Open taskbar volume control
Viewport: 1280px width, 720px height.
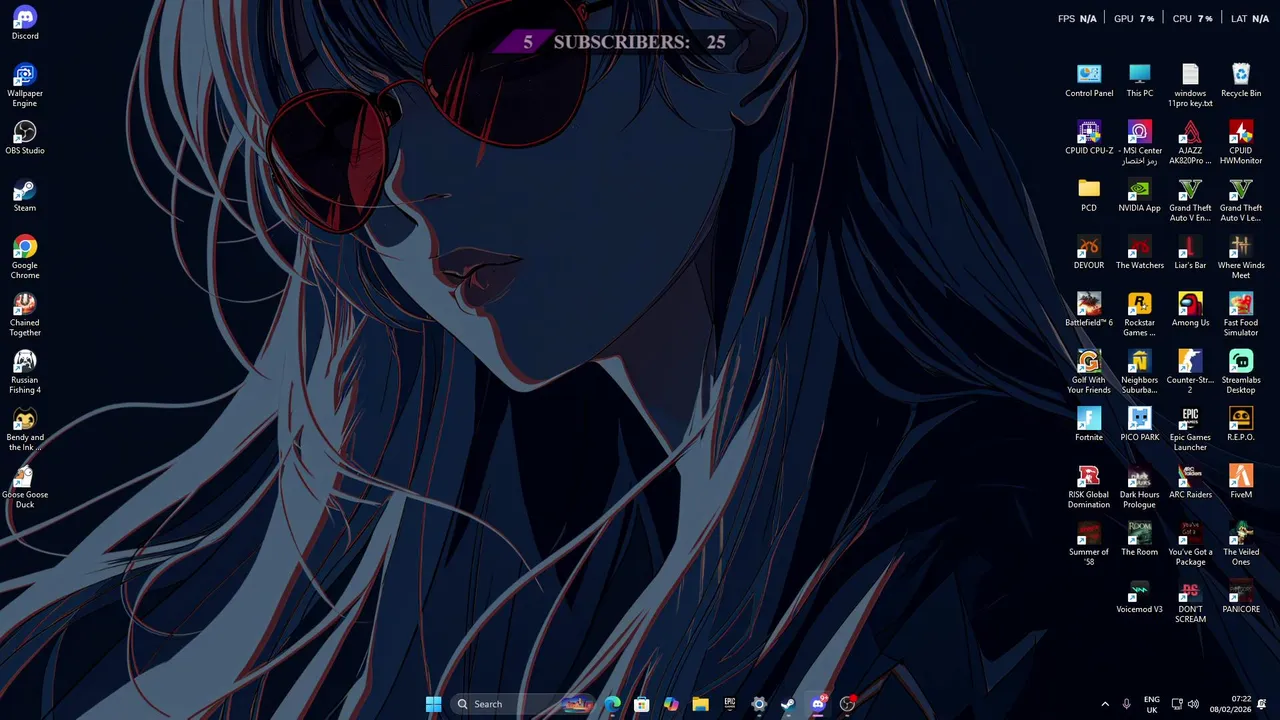tap(1193, 704)
